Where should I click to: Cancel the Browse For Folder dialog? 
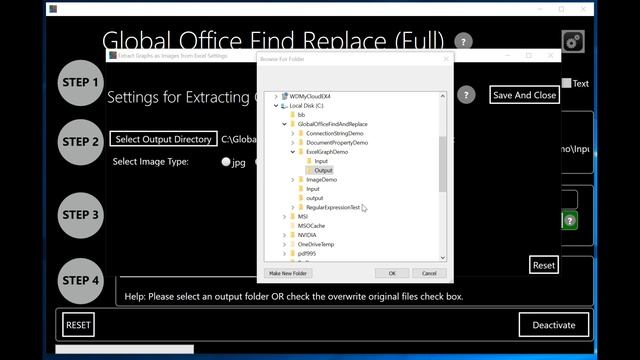[429, 273]
